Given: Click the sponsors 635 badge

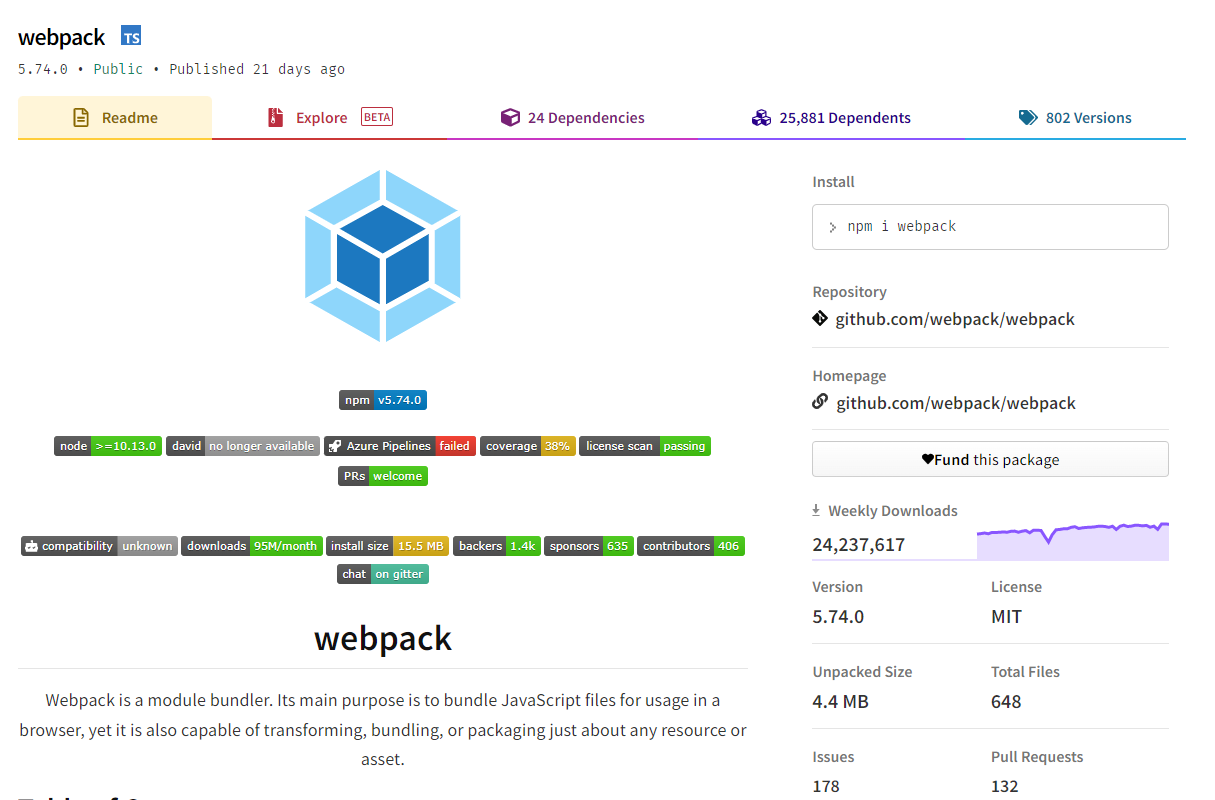Looking at the screenshot, I should (x=589, y=546).
